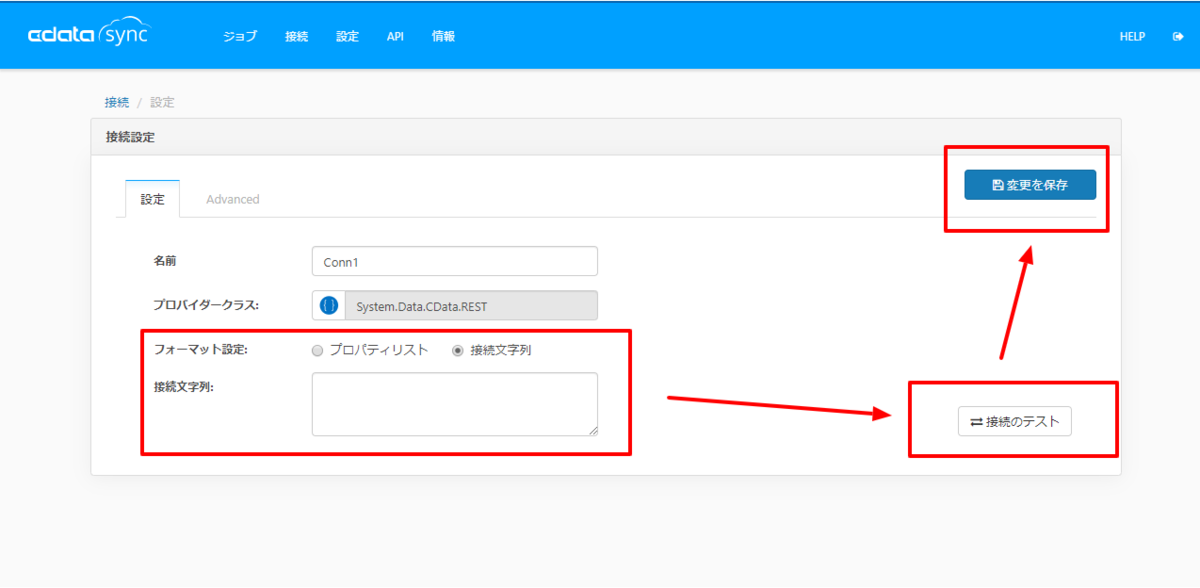Click the CData Sync logo

coord(87,35)
